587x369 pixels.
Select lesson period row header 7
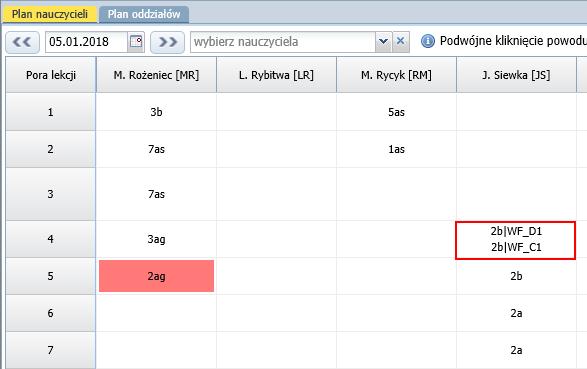51,350
